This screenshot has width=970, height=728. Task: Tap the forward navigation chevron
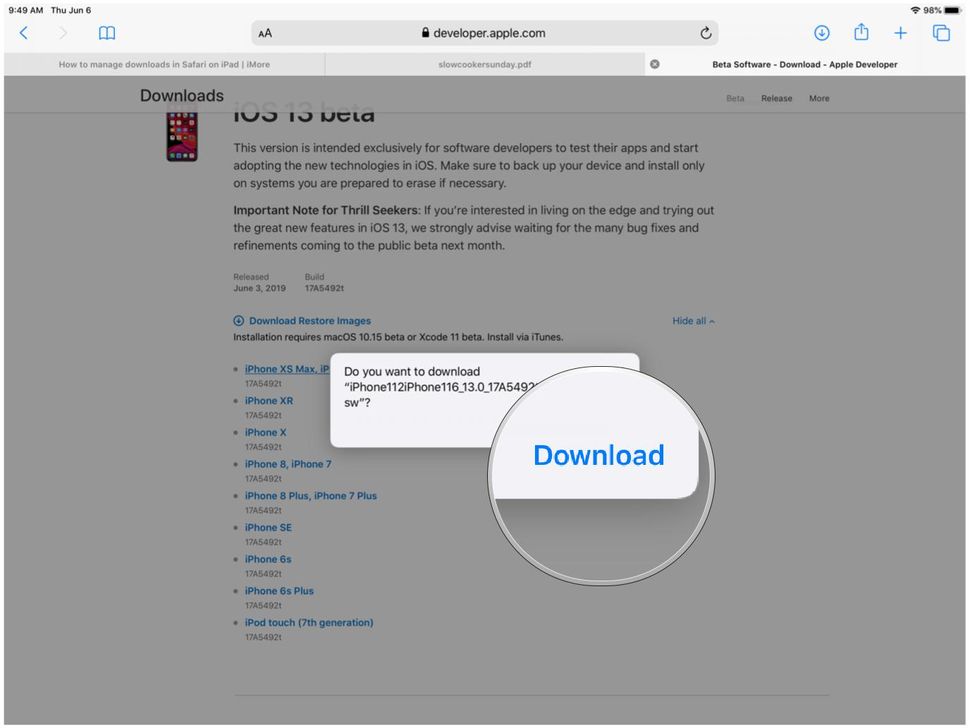point(62,32)
